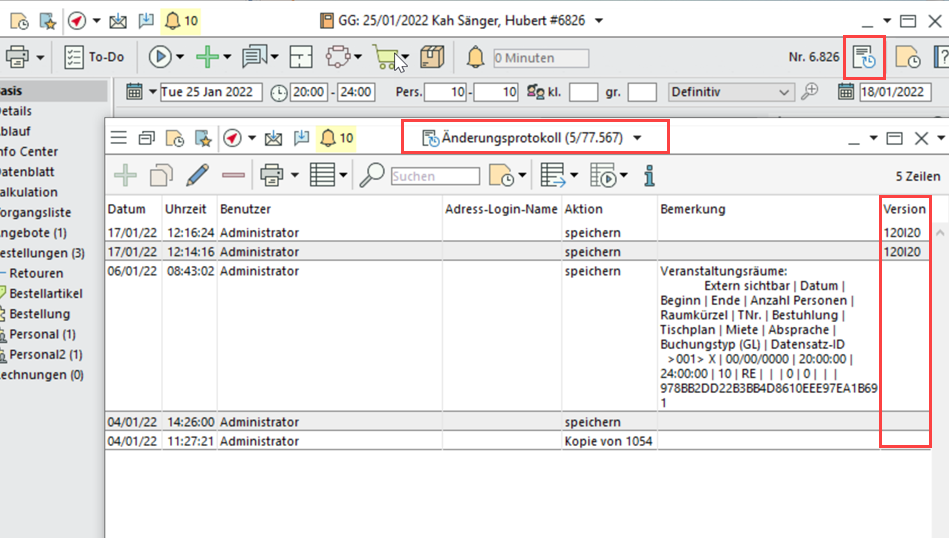Click the To-Do checklist button
Viewport: 950px width, 538px height.
[x=94, y=57]
